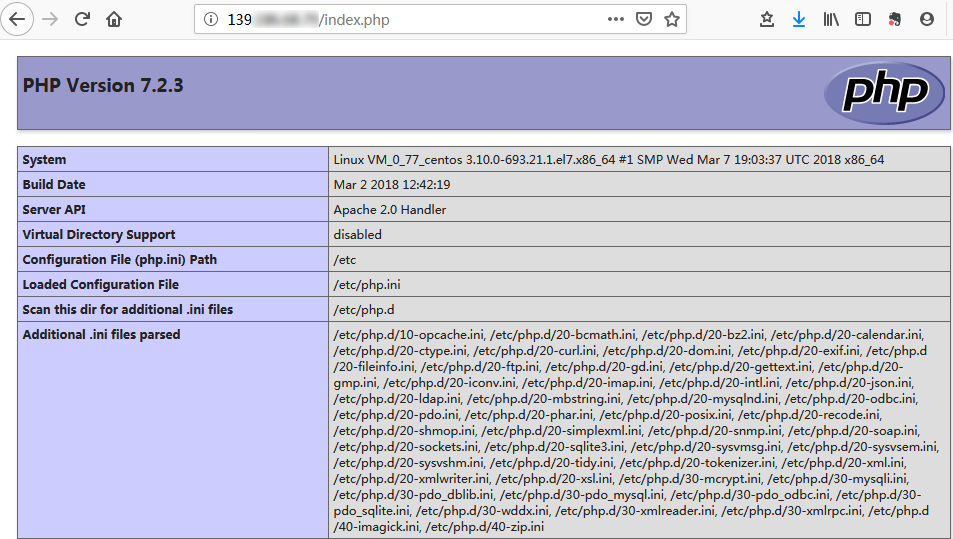Viewport: 953px width, 539px height.
Task: Click the PHP logo image
Action: point(885,93)
